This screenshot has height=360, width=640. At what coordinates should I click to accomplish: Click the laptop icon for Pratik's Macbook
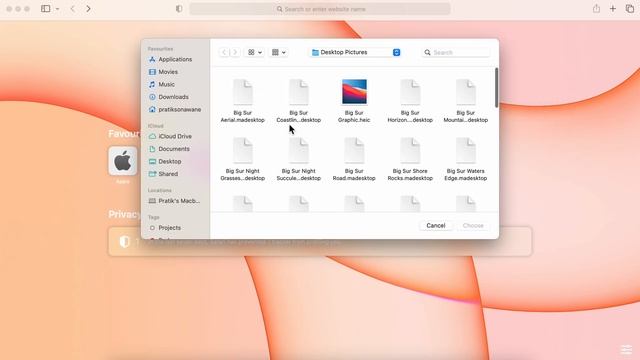coord(152,201)
